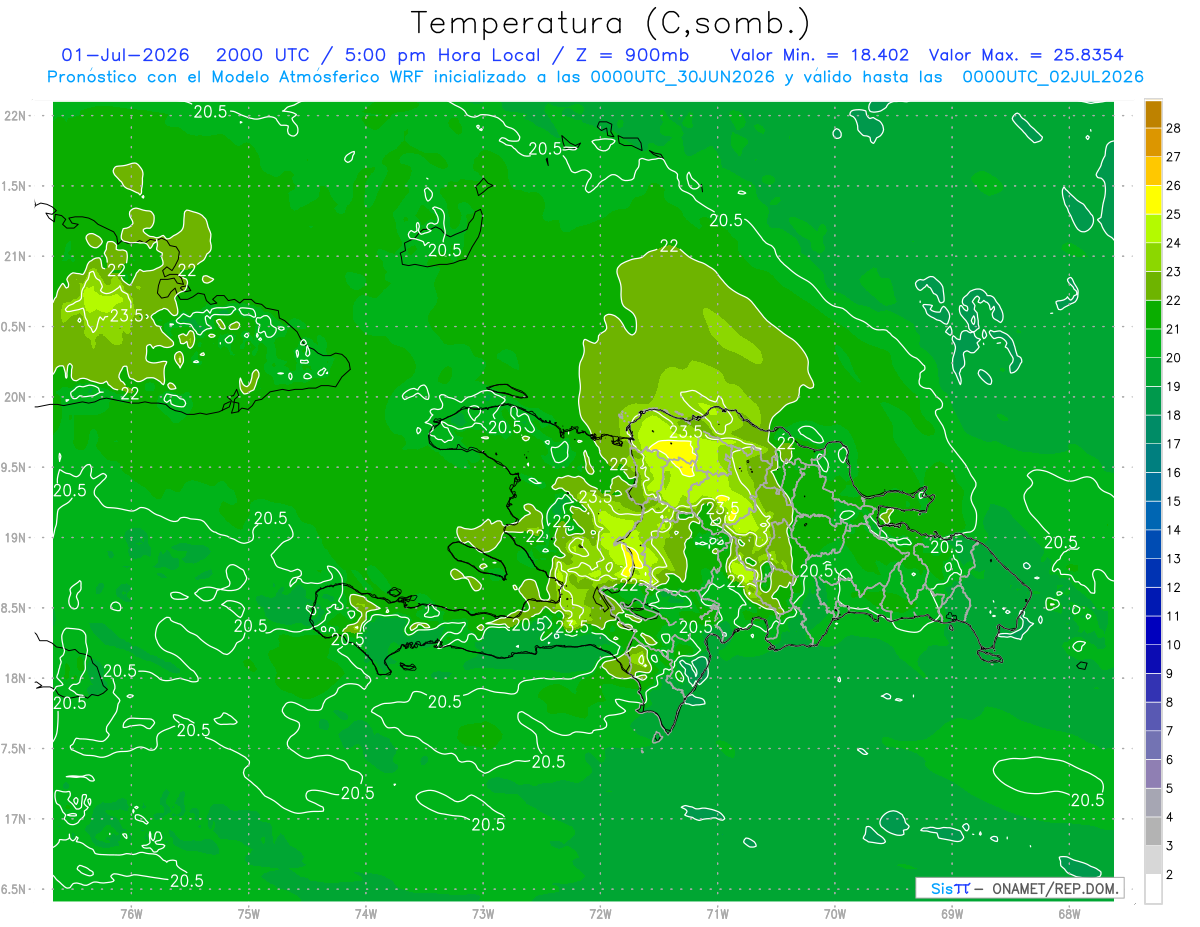Viewport: 1200px width, 927px height.
Task: Click the "68W" longitude axis label
Action: pyautogui.click(x=1069, y=913)
